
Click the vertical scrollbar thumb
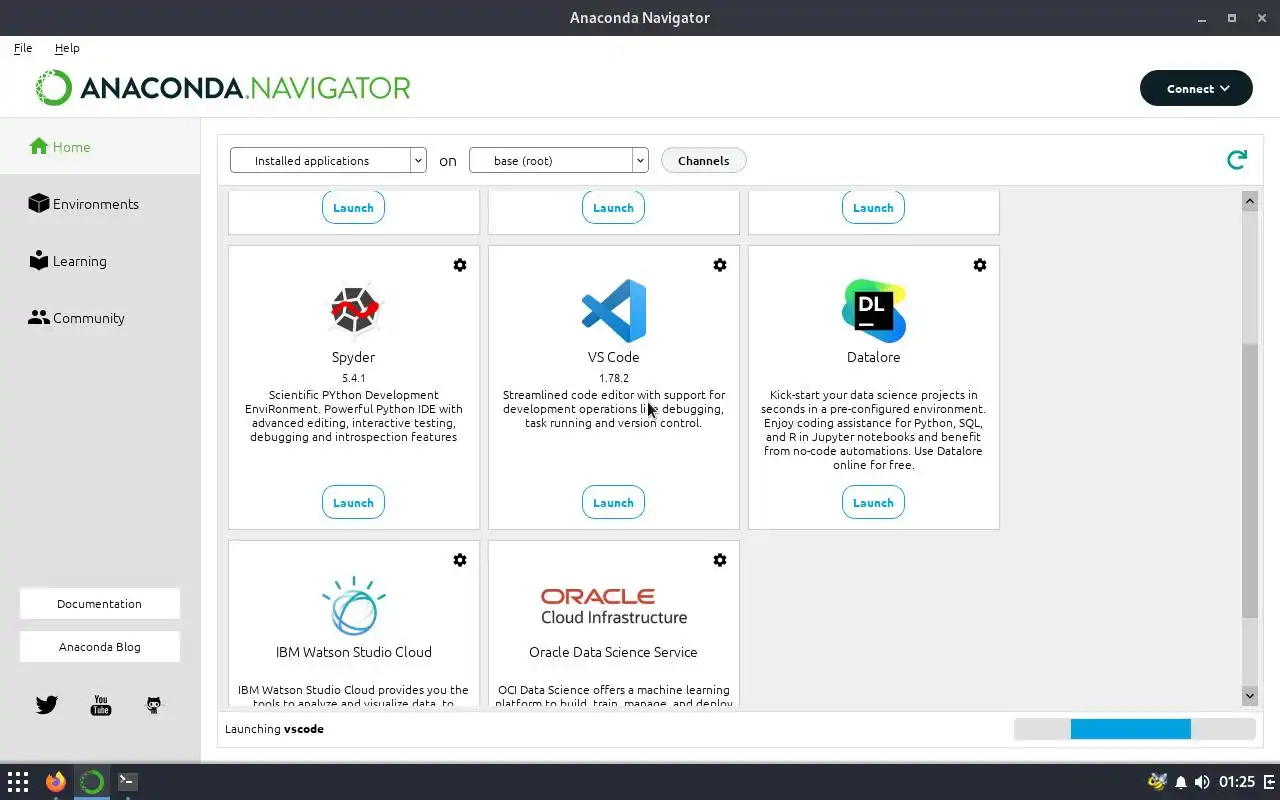point(1250,480)
